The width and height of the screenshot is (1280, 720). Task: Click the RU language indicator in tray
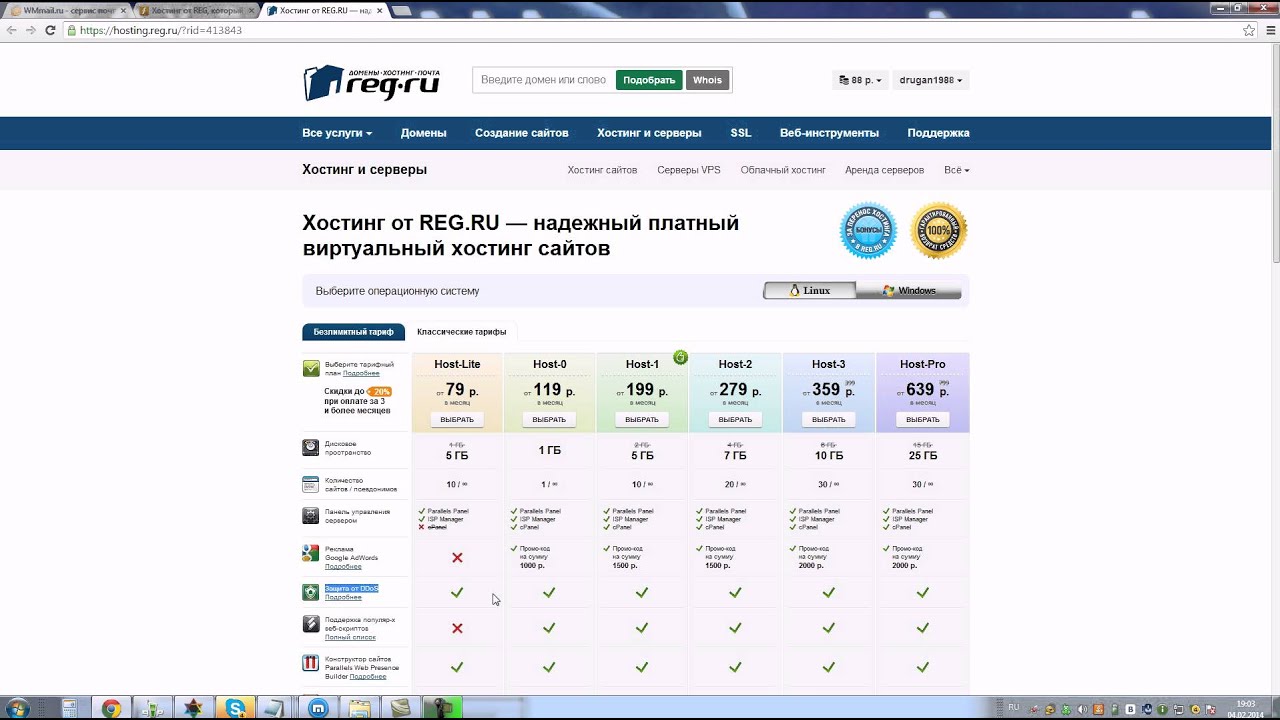1014,706
